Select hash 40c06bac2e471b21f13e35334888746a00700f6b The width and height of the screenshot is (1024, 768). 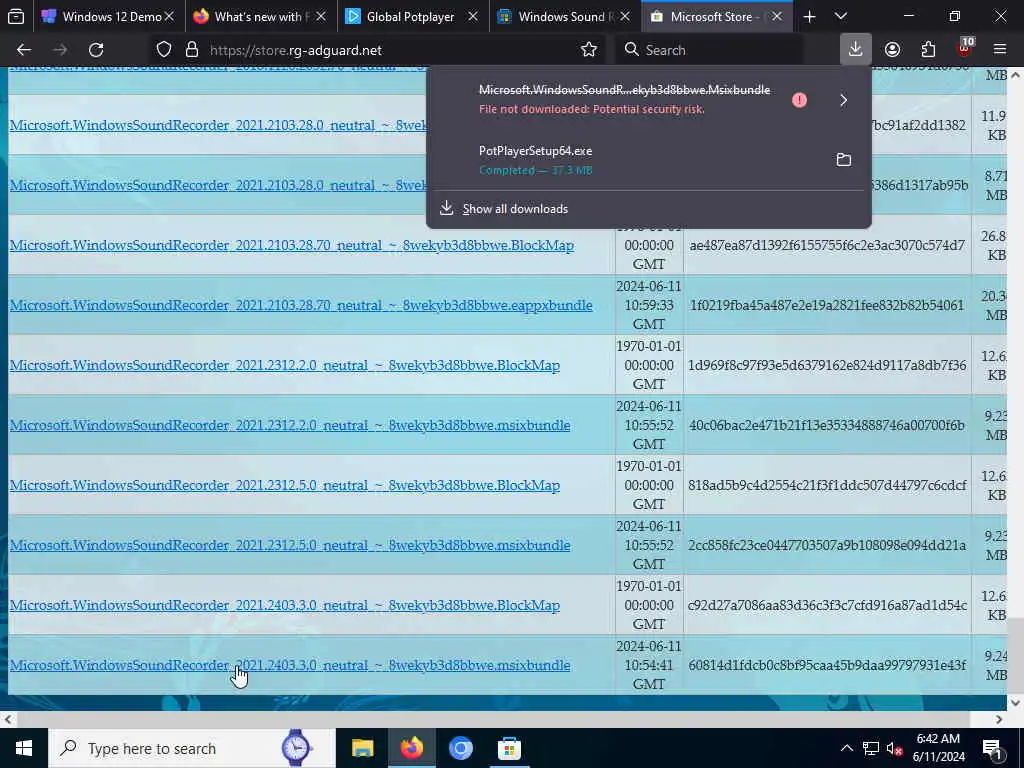click(x=827, y=425)
